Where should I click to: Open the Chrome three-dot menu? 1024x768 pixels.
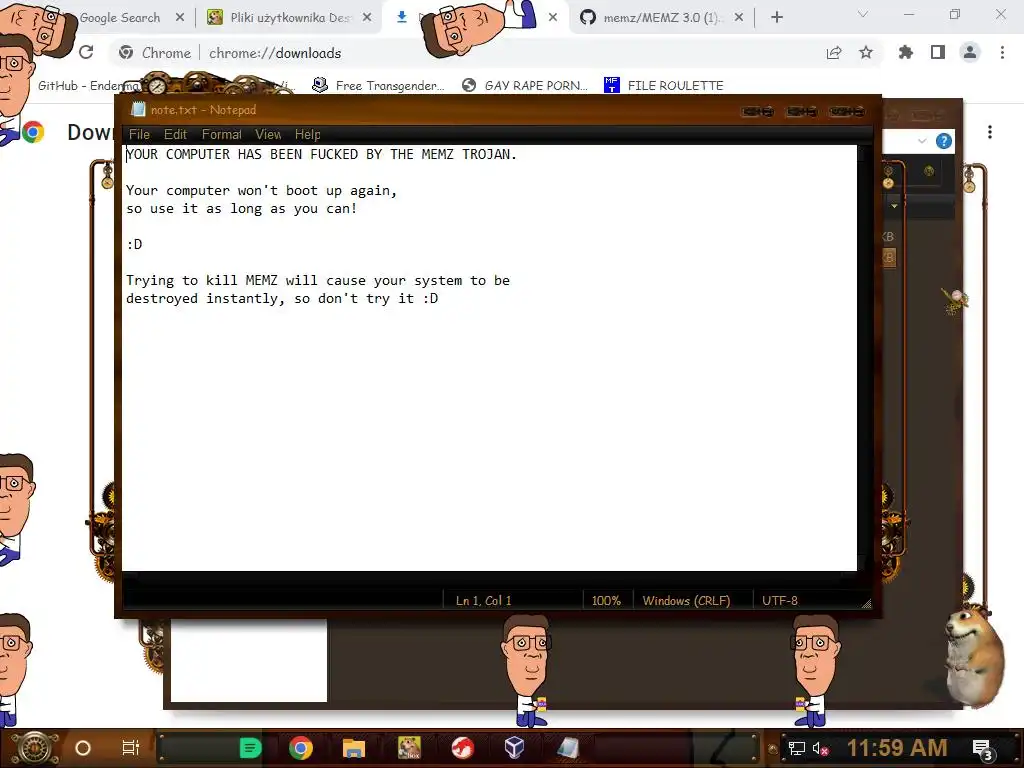pyautogui.click(x=1002, y=53)
